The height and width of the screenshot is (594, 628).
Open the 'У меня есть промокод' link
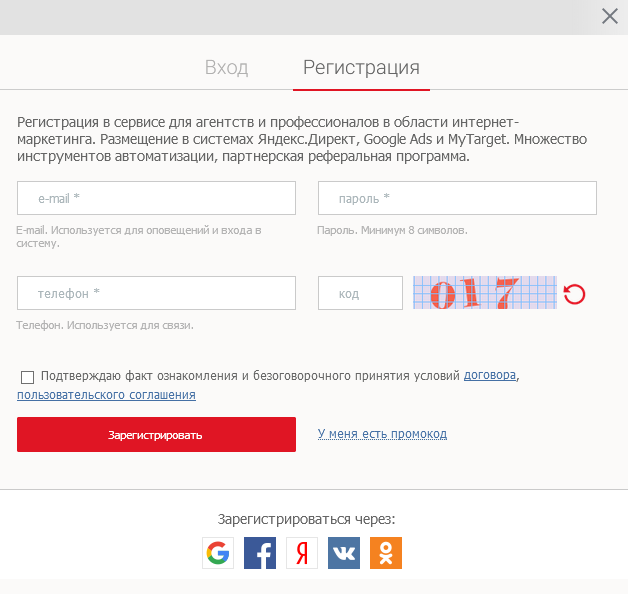click(382, 434)
